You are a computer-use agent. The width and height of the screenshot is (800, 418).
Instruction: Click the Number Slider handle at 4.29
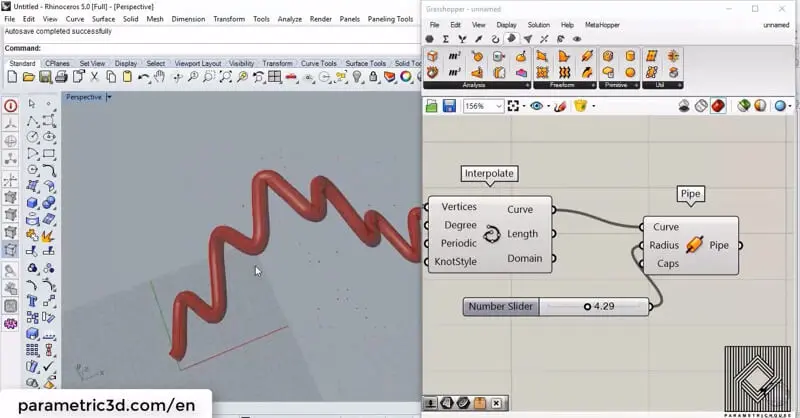587,306
